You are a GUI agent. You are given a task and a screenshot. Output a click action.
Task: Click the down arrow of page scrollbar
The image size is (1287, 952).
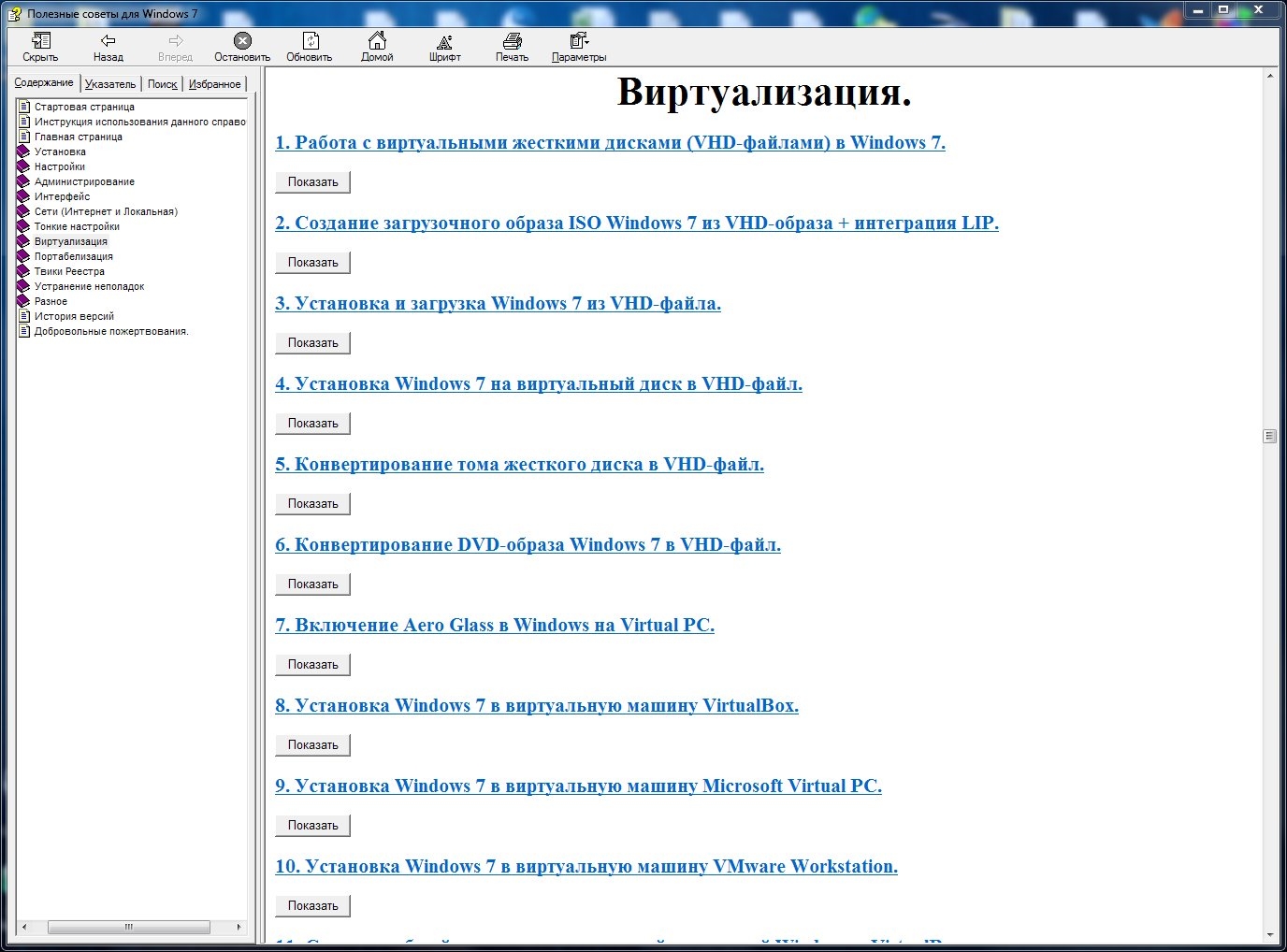tap(1269, 934)
